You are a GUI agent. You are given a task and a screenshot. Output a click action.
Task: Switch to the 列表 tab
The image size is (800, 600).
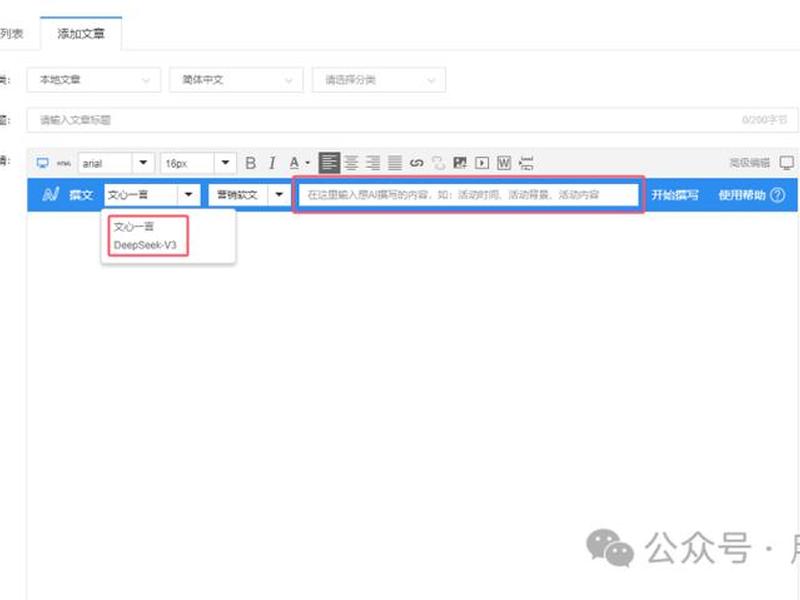pyautogui.click(x=11, y=34)
